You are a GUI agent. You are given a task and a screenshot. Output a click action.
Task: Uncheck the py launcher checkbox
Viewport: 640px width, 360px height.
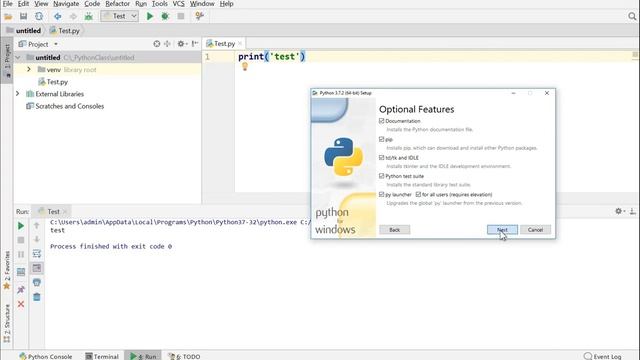point(382,194)
